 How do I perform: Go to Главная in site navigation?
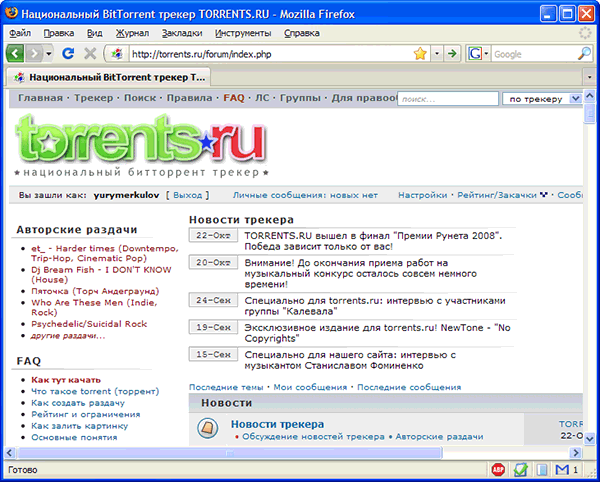click(40, 98)
